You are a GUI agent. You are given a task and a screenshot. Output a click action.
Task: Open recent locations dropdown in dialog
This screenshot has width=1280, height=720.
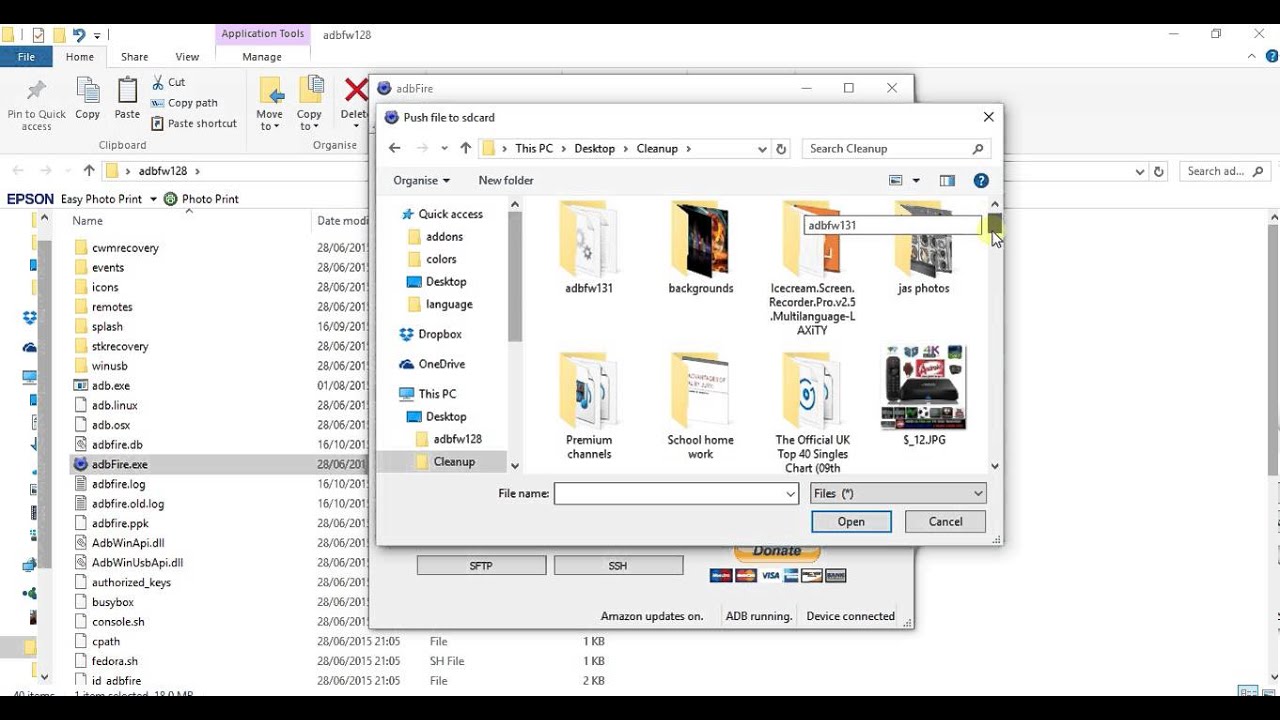(444, 148)
